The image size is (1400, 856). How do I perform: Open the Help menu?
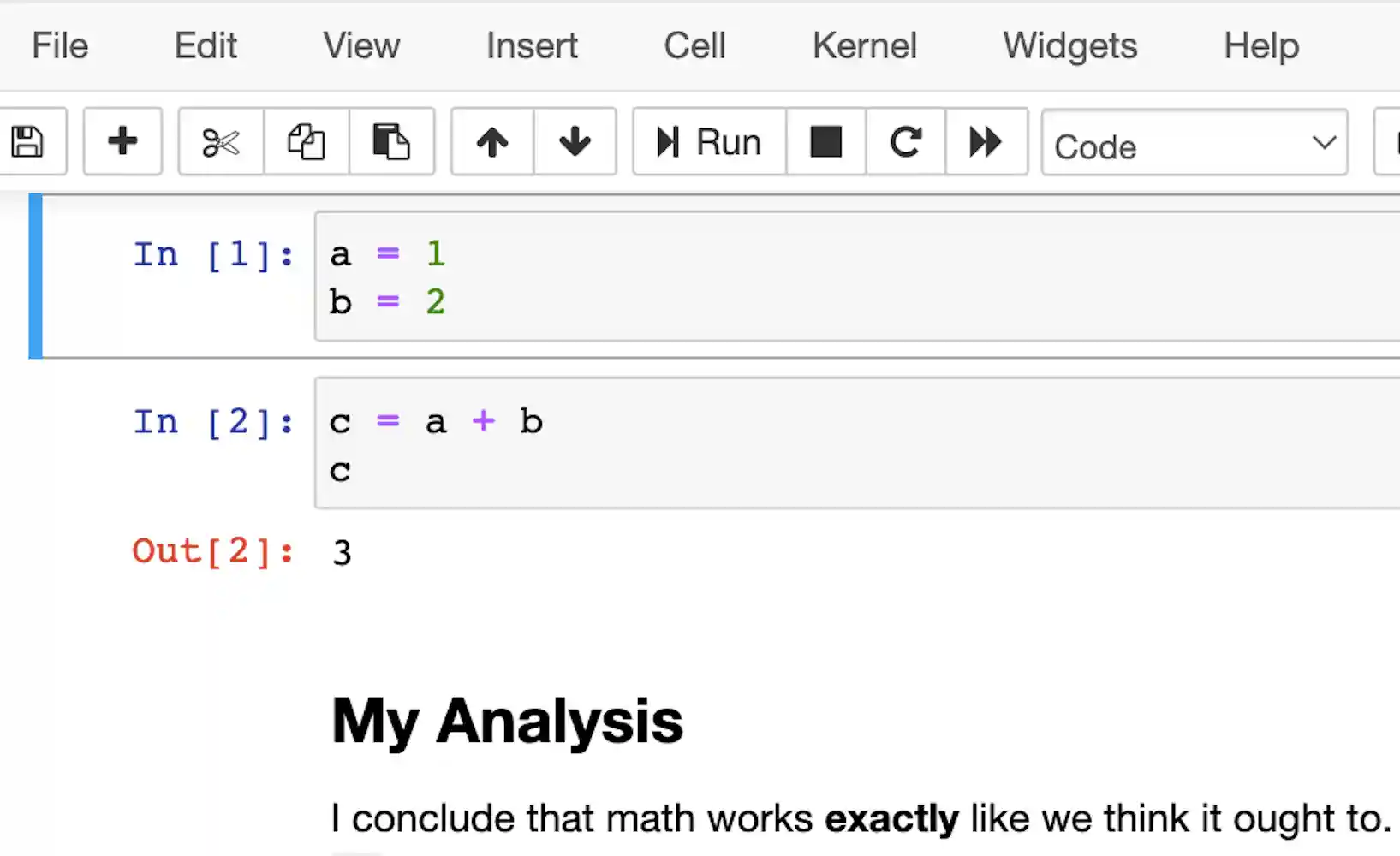1260,45
